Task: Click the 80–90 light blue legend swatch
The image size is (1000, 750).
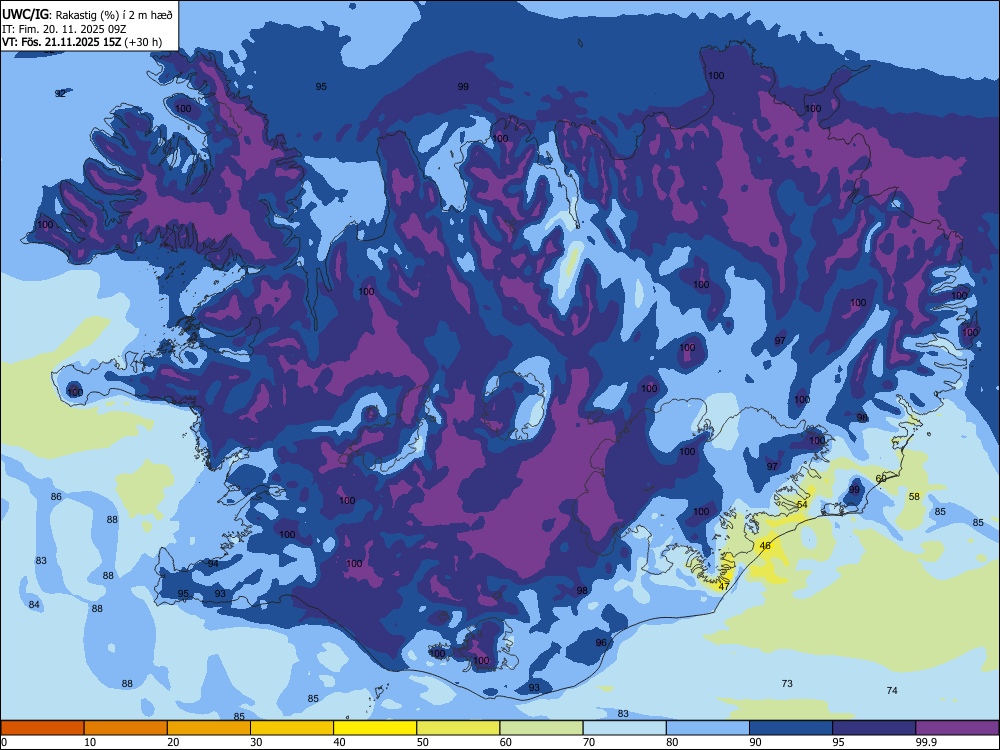Action: click(708, 728)
